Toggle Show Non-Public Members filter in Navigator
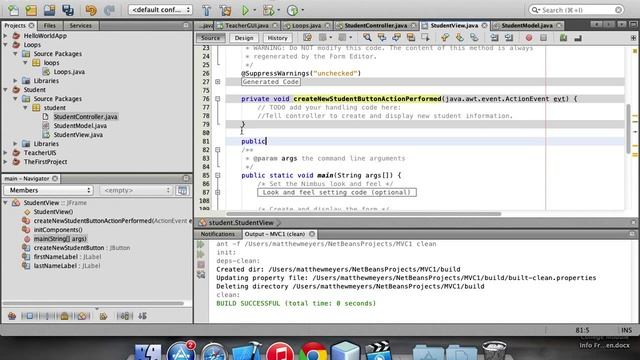 [64, 316]
